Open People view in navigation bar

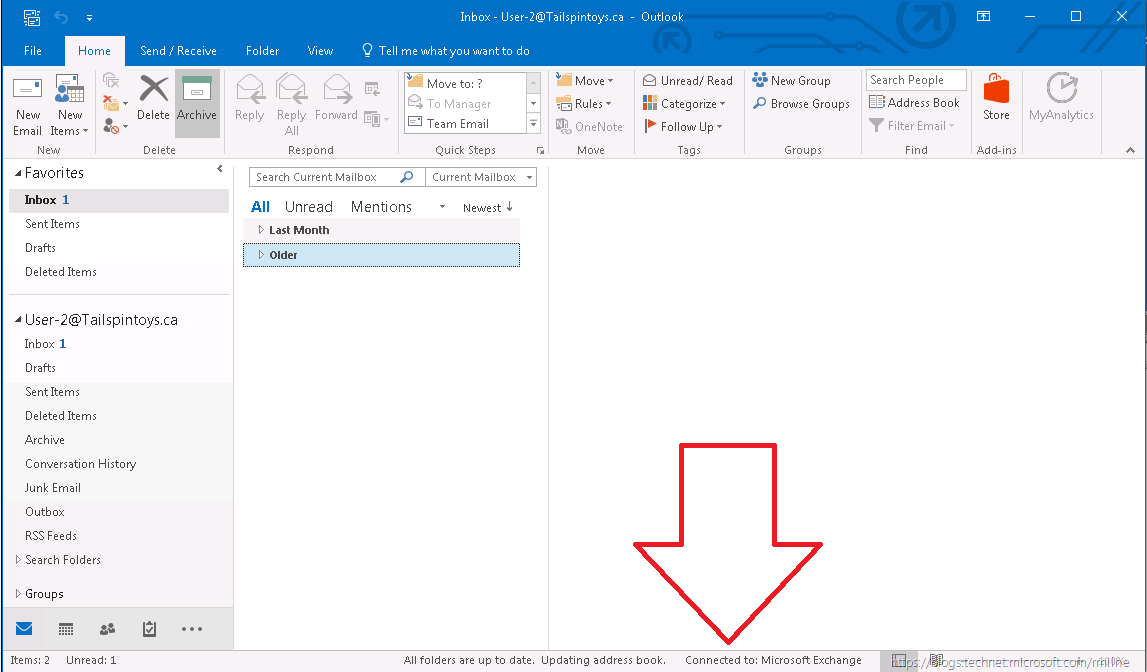click(108, 629)
